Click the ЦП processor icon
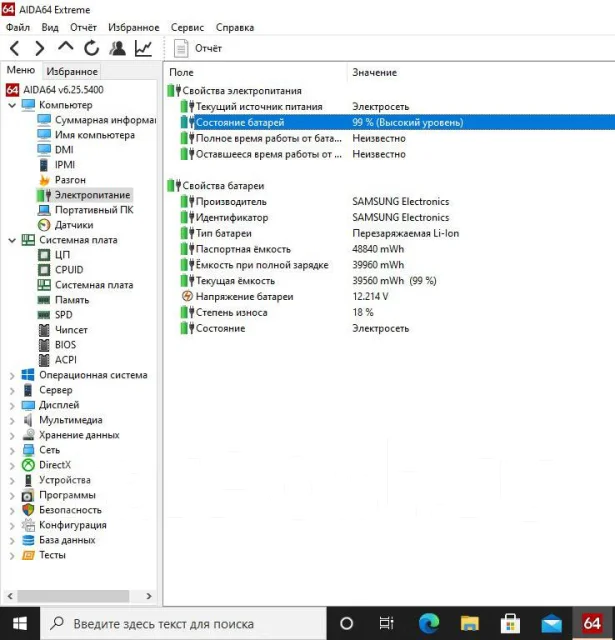Image resolution: width=615 pixels, height=640 pixels. point(44,255)
